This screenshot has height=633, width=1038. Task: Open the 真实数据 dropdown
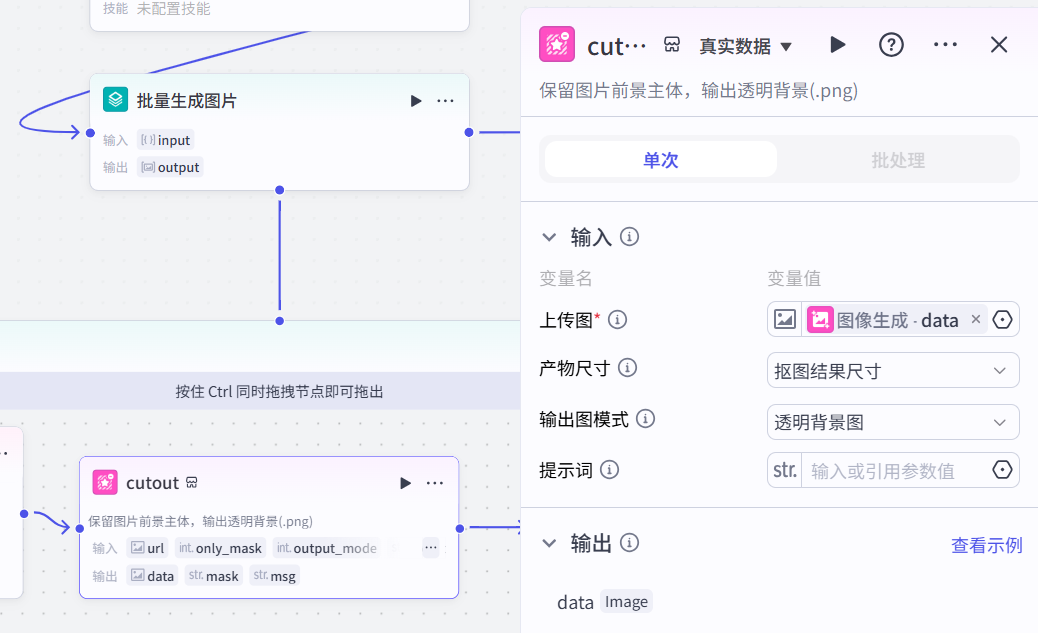745,46
